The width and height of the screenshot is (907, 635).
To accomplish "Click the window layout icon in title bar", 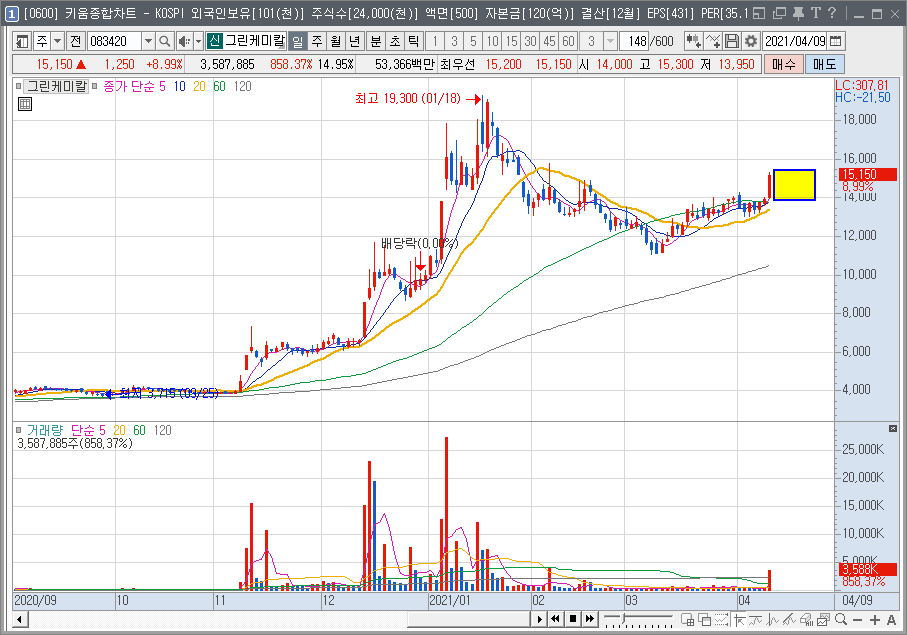I will pos(759,13).
